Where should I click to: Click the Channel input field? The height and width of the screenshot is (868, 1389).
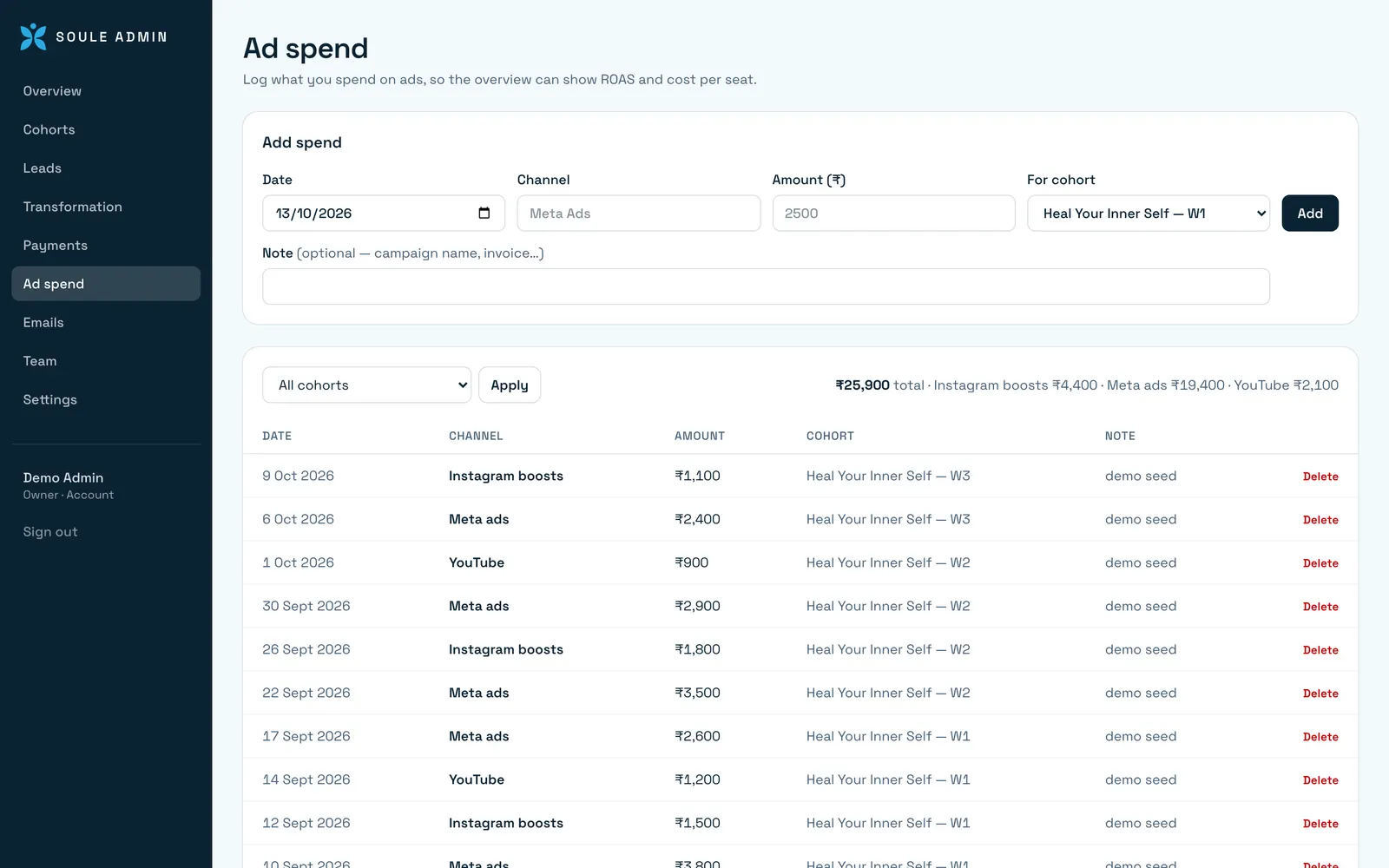point(639,214)
